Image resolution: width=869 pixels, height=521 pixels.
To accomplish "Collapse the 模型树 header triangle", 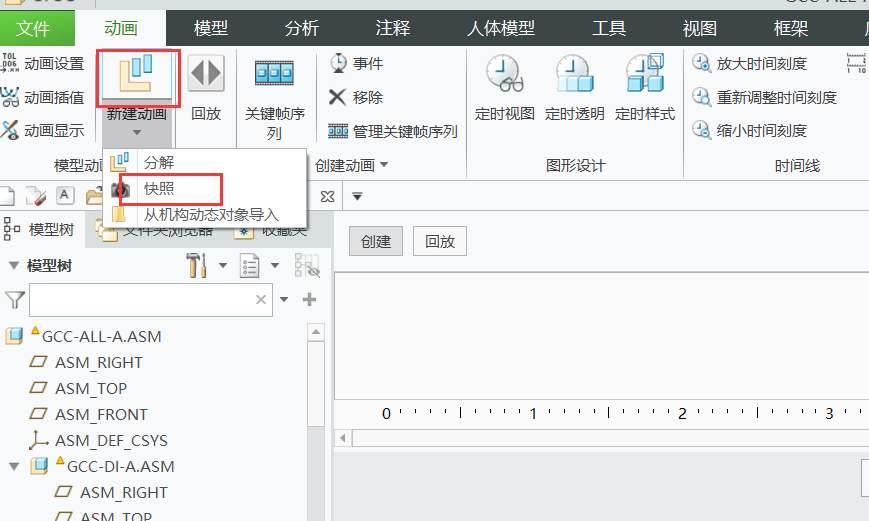I will click(x=14, y=266).
